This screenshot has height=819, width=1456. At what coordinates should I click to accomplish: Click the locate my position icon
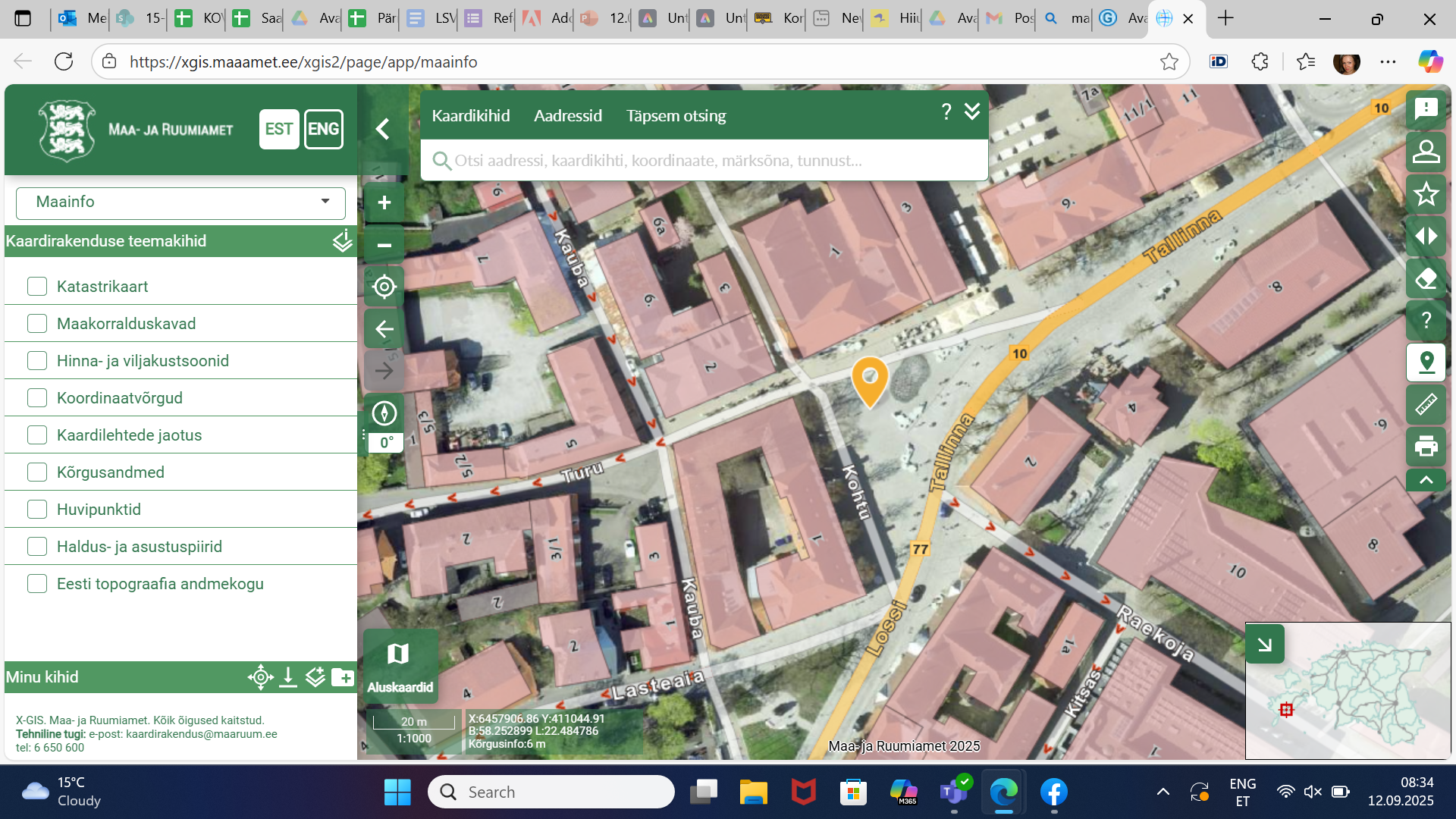(384, 287)
